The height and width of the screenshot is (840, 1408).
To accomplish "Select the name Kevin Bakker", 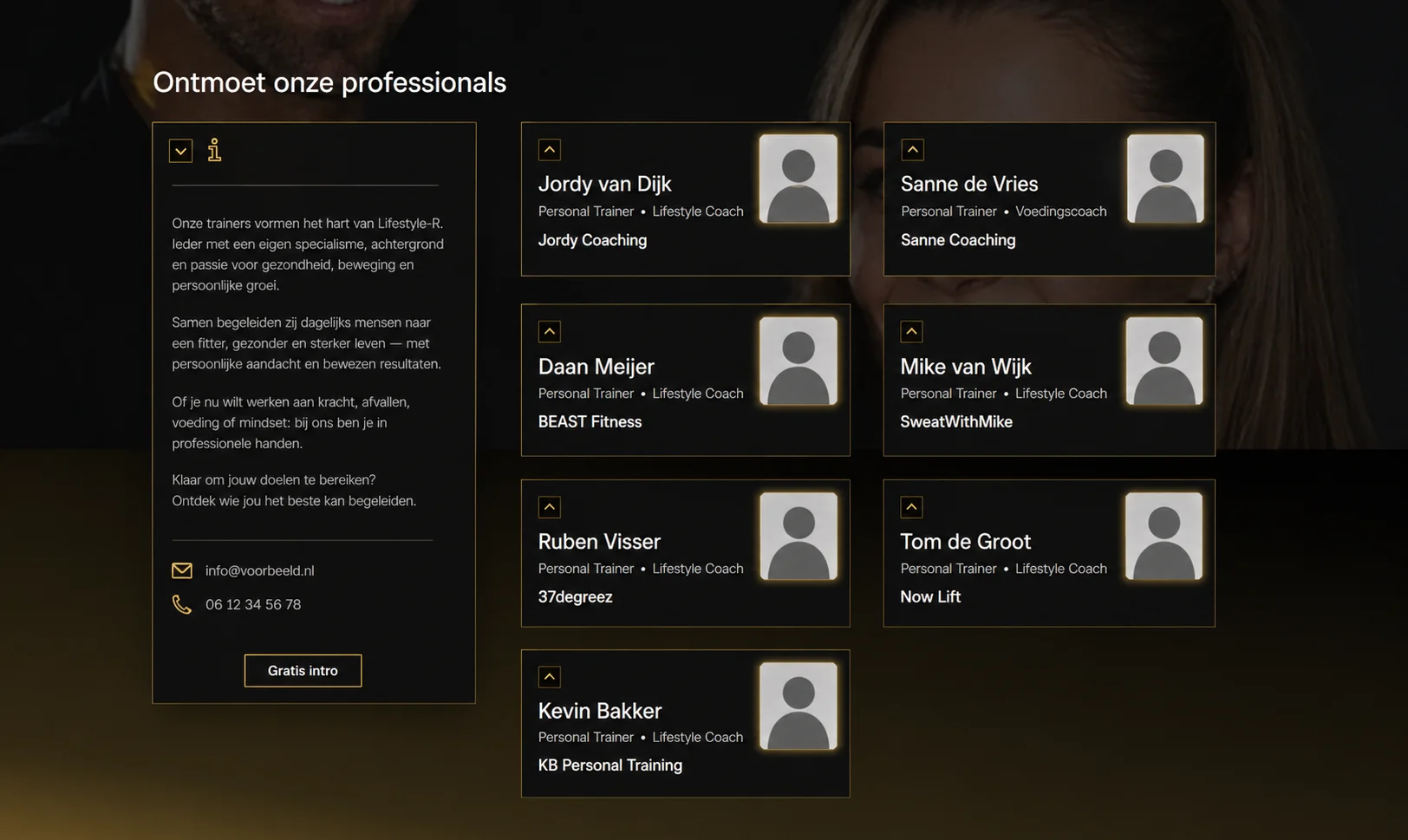I will pos(600,711).
